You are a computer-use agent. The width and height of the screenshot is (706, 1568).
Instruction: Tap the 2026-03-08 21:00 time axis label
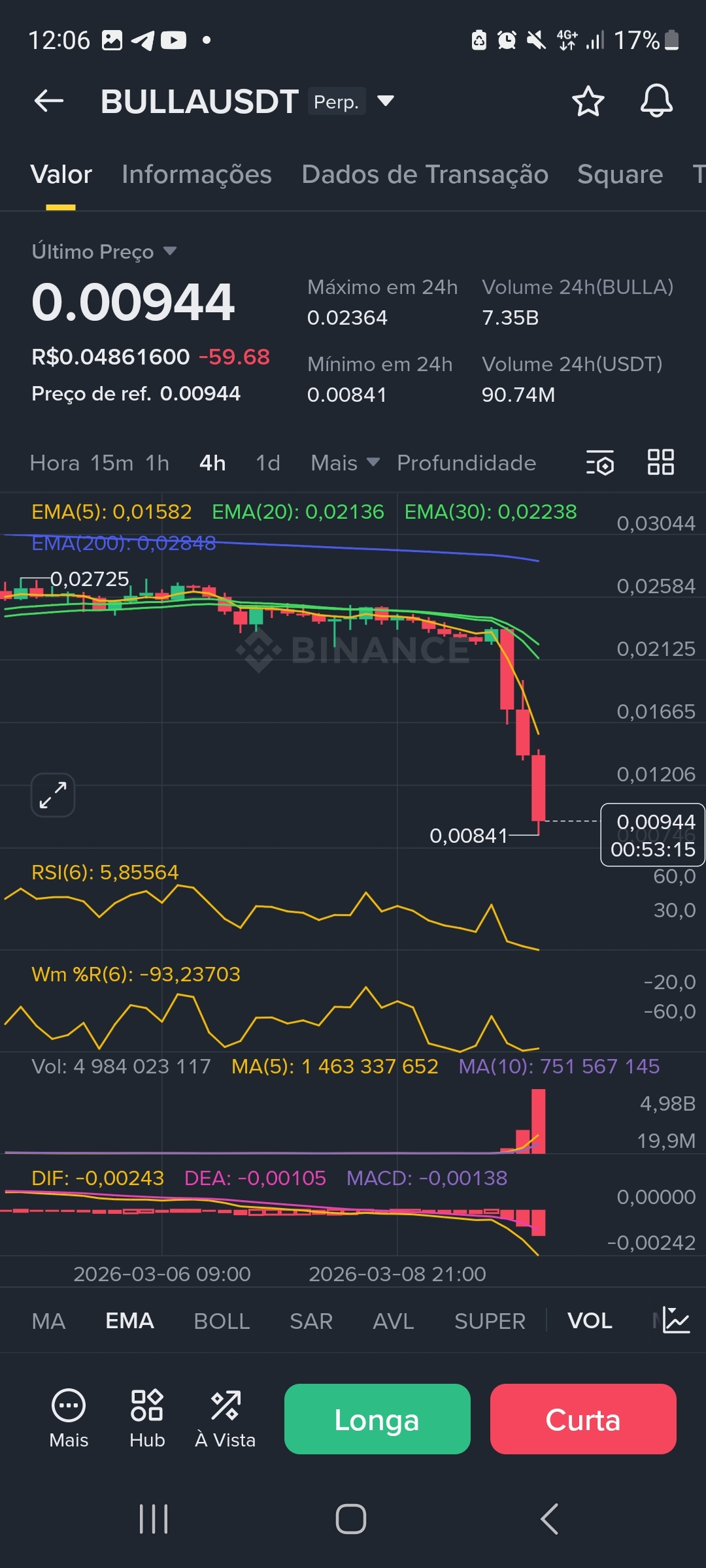tap(397, 1274)
